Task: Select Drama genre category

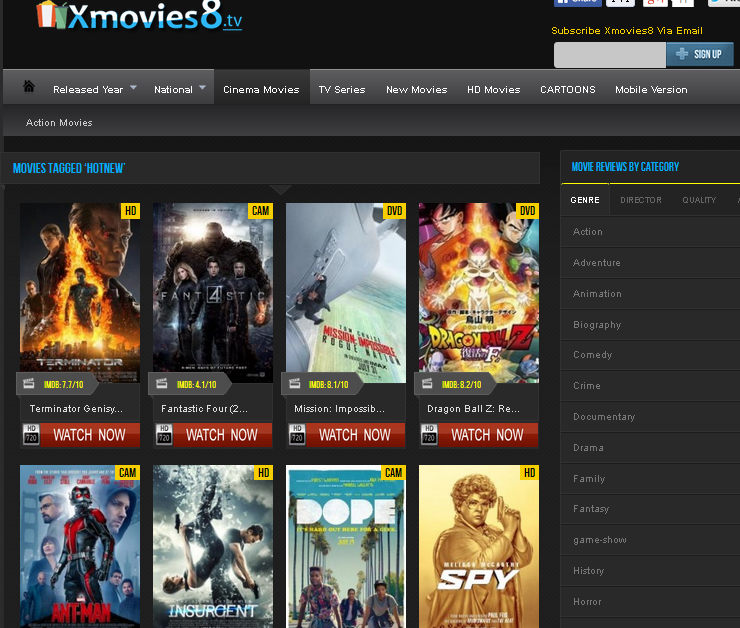Action: tap(588, 448)
